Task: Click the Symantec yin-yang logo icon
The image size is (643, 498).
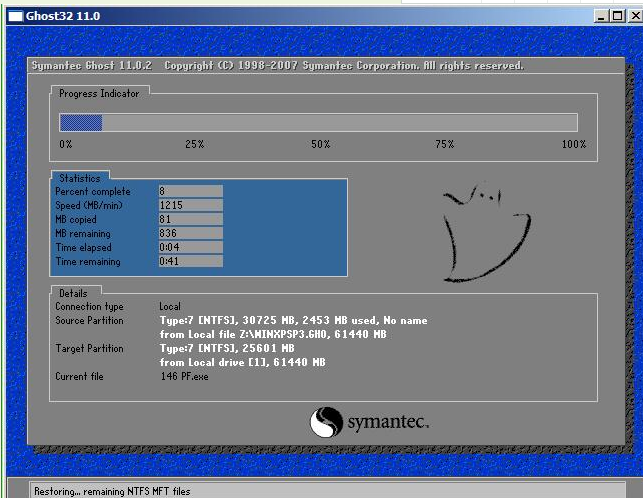Action: point(326,422)
